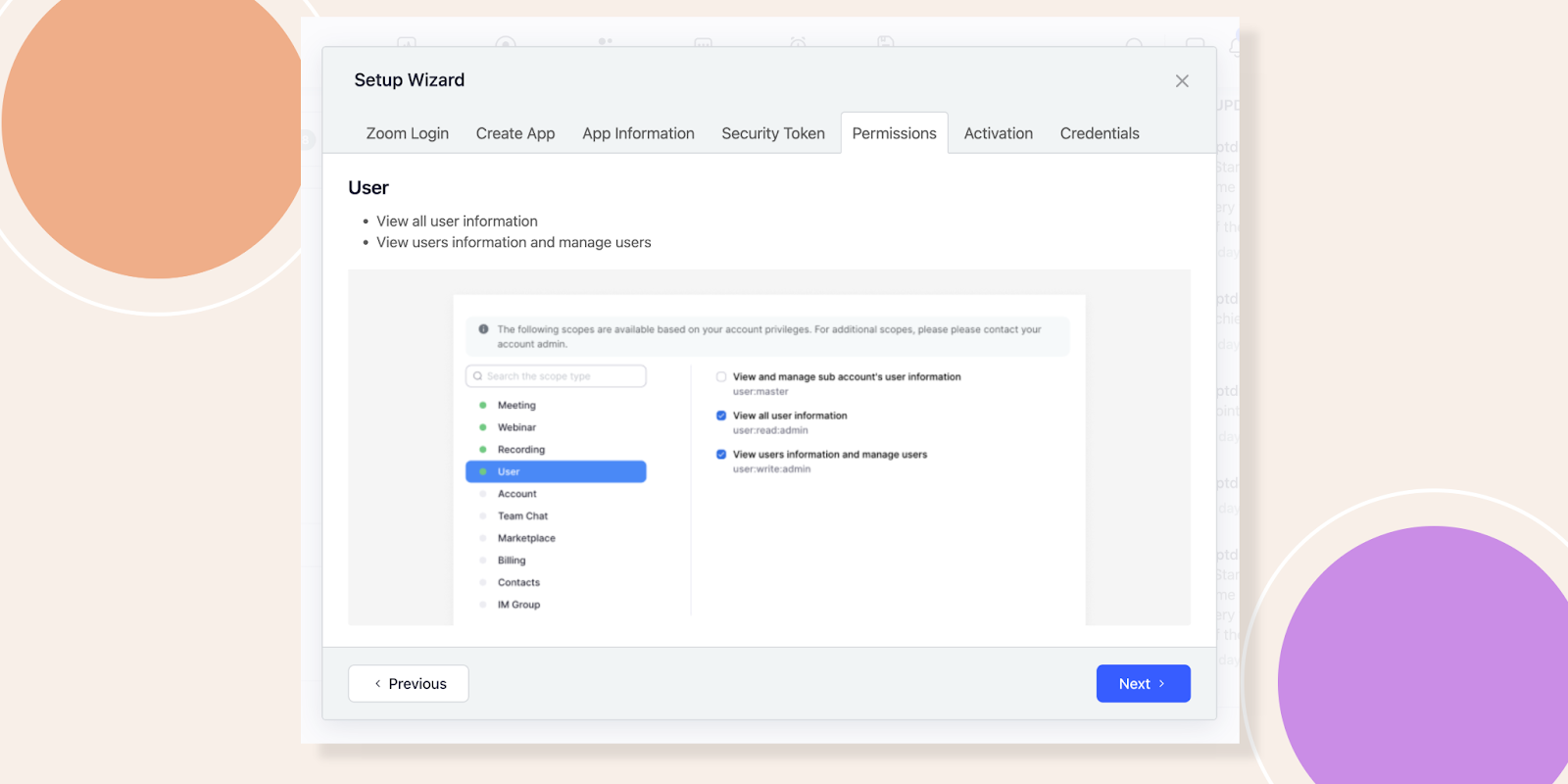Tick the sub account's user information checkbox

[x=721, y=376]
